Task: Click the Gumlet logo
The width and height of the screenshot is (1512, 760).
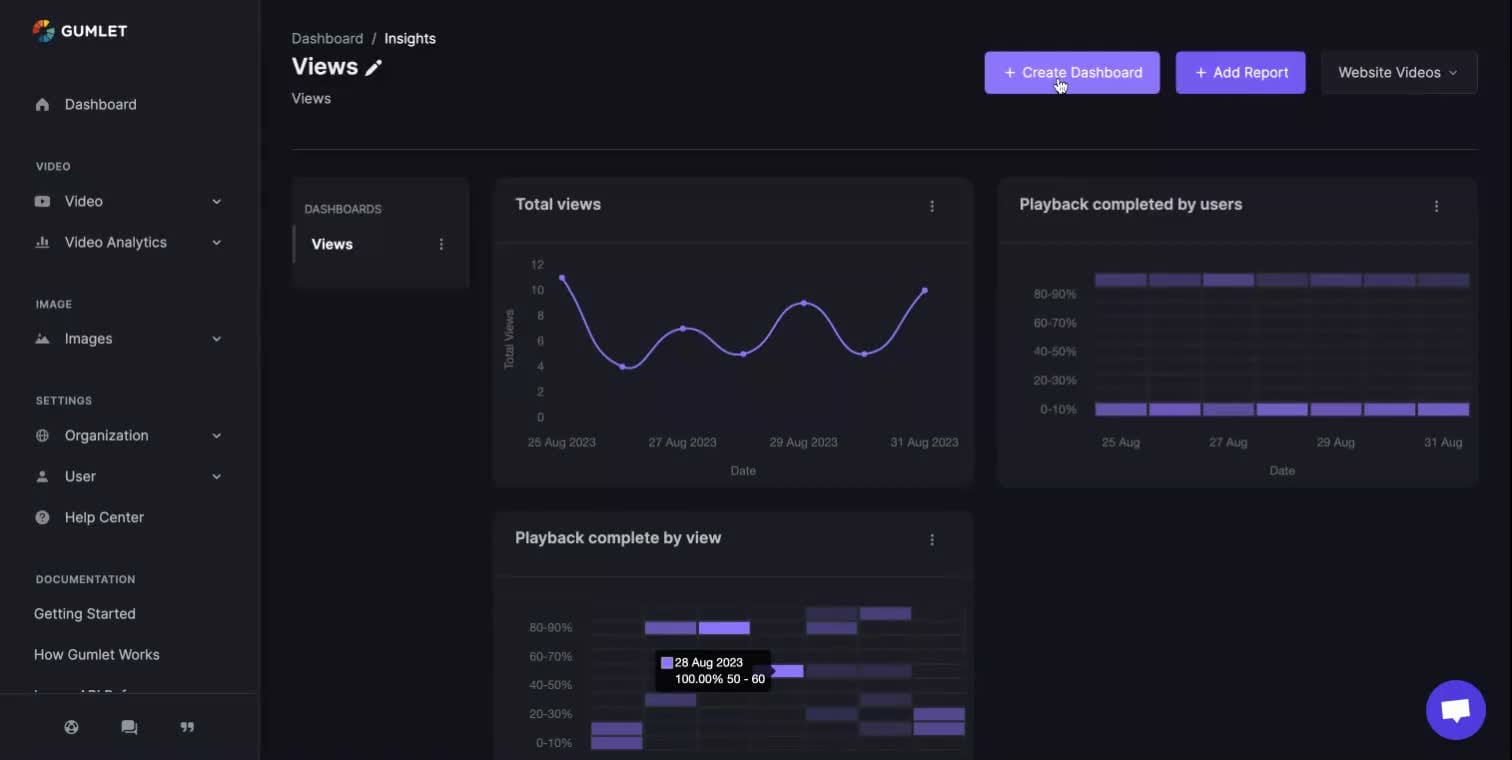Action: click(80, 31)
